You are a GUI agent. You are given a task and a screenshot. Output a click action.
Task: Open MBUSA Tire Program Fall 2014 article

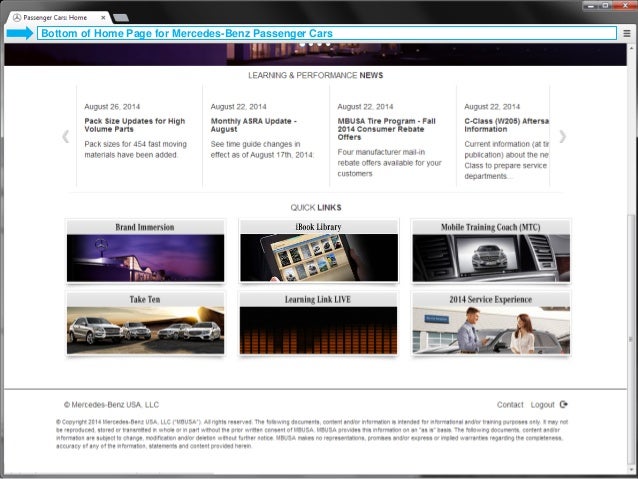(x=387, y=129)
